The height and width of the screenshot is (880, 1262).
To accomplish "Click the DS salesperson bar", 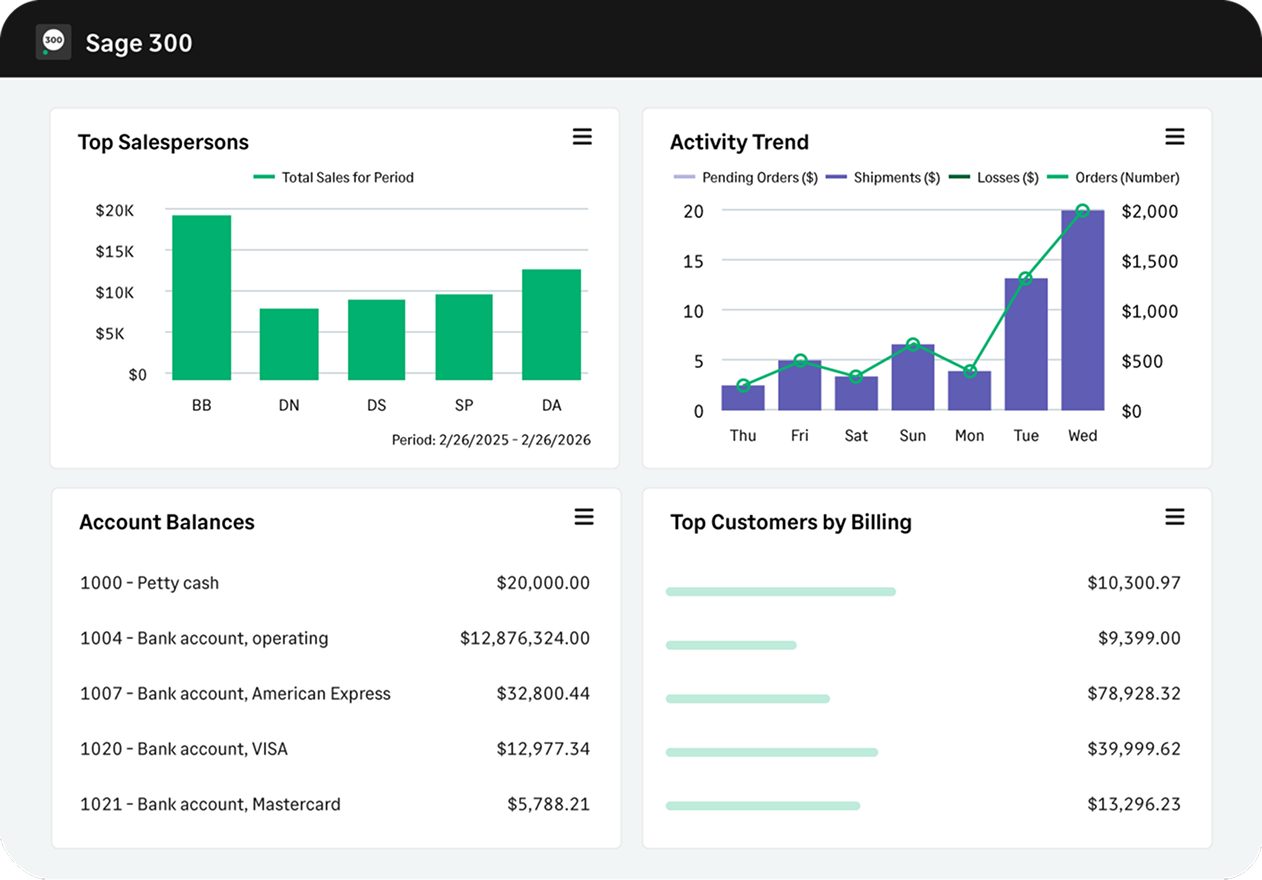I will click(376, 340).
